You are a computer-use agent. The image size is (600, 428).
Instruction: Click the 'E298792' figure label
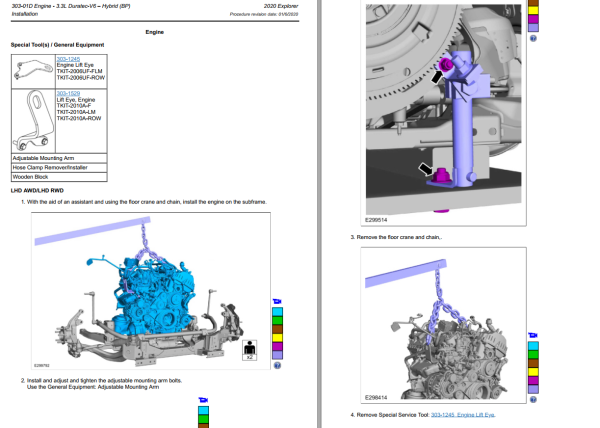point(42,366)
